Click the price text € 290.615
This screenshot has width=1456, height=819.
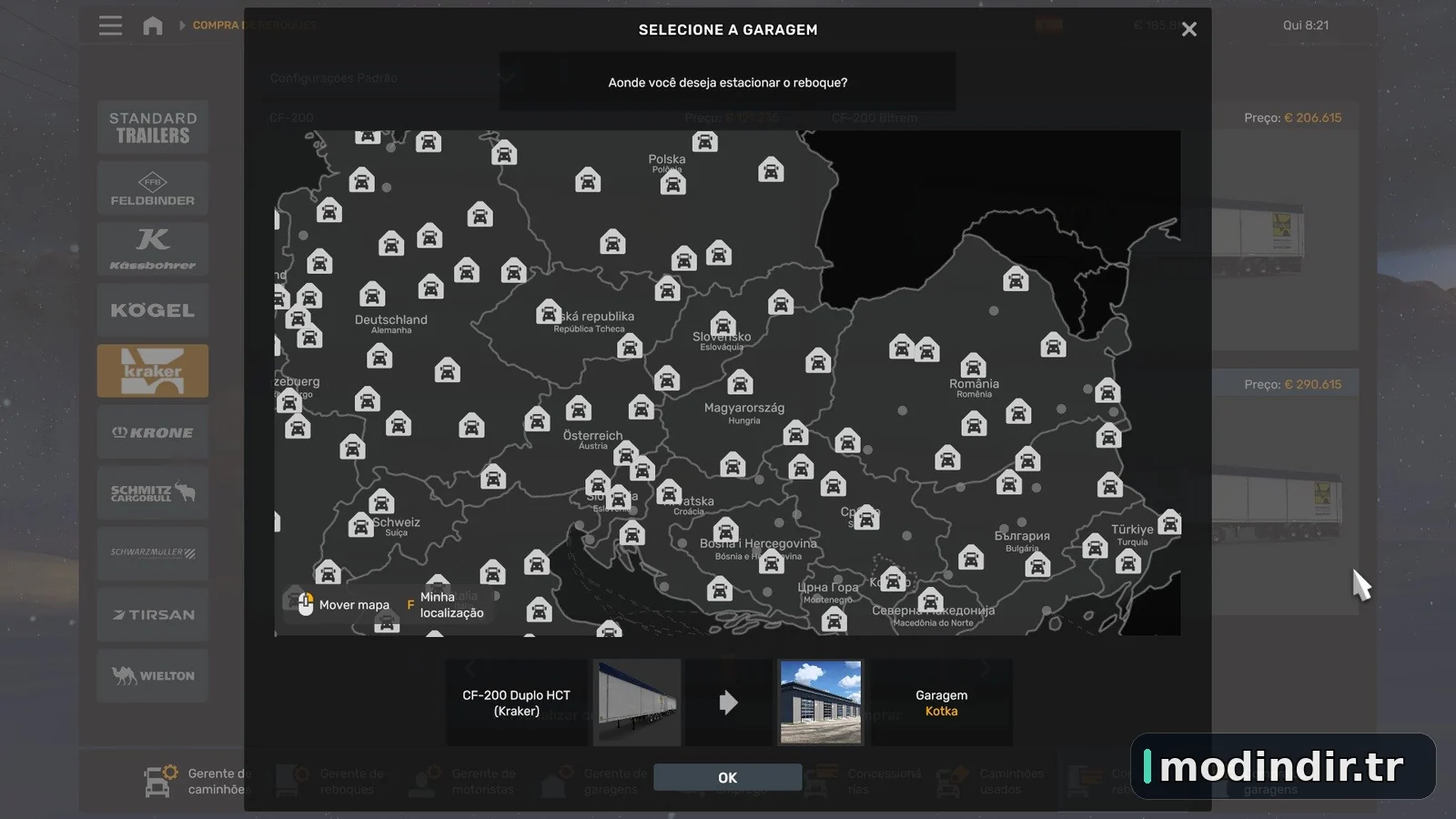point(1312,384)
